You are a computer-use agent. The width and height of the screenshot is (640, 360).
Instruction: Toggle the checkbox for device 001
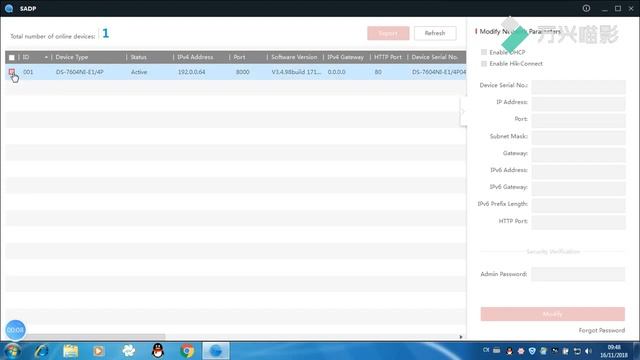[x=12, y=72]
